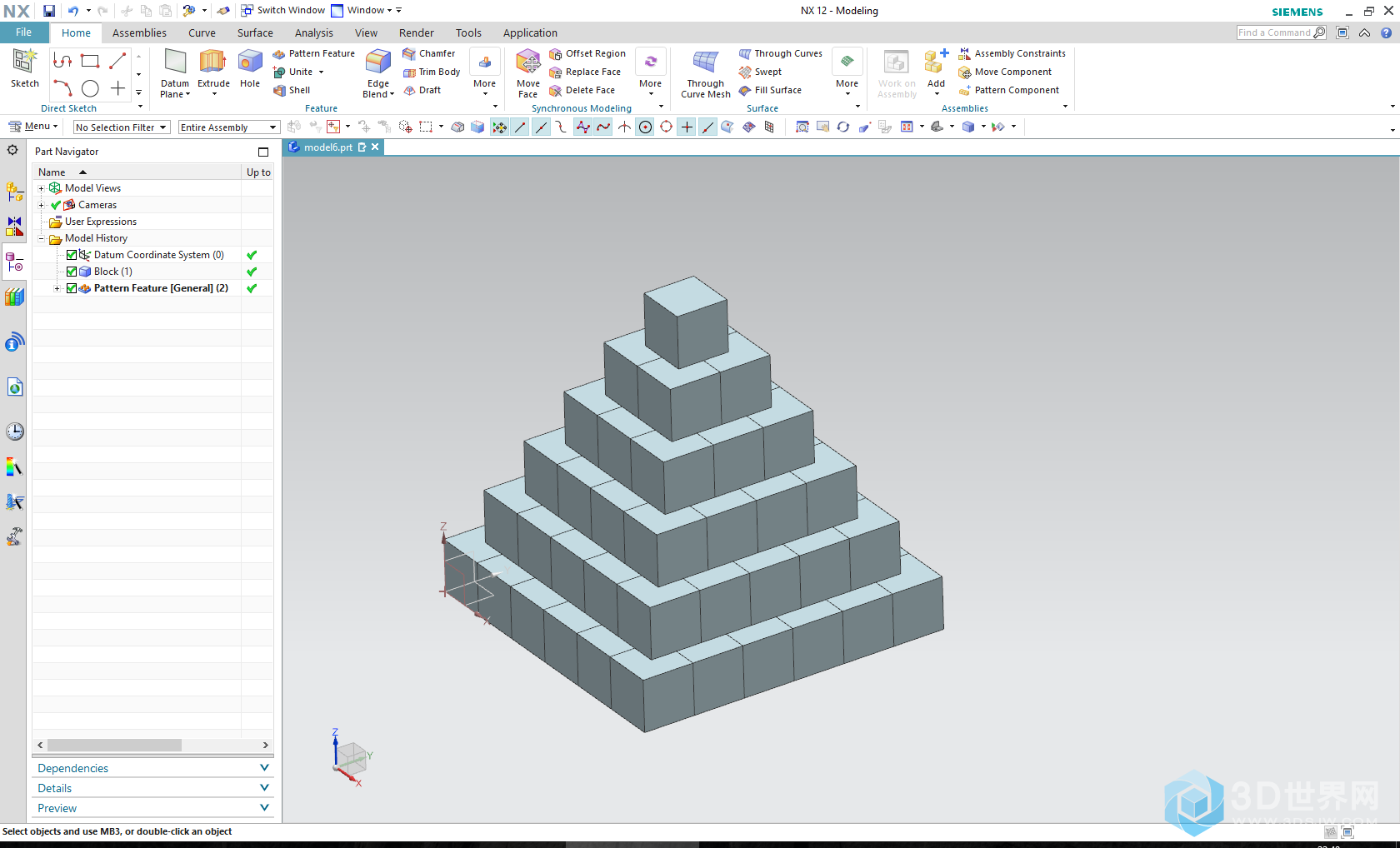Open More in the Surface group
The width and height of the screenshot is (1400, 848).
click(x=847, y=73)
